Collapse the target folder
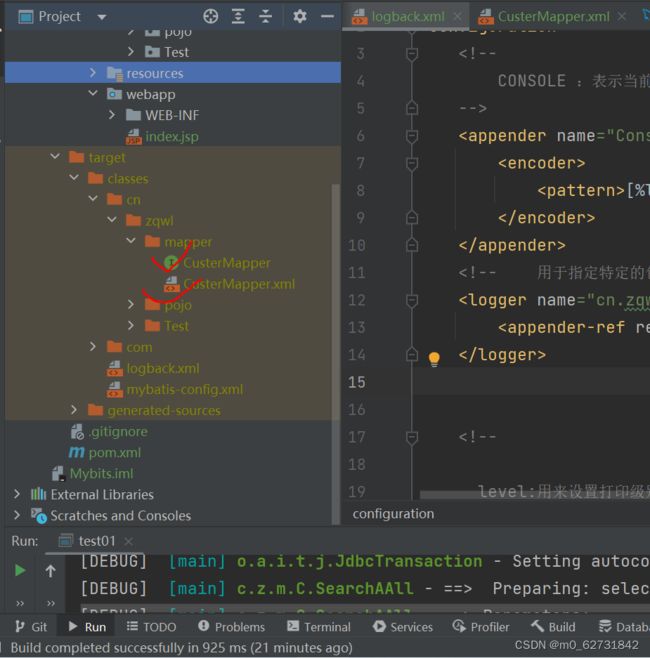The image size is (650, 658). coord(55,157)
